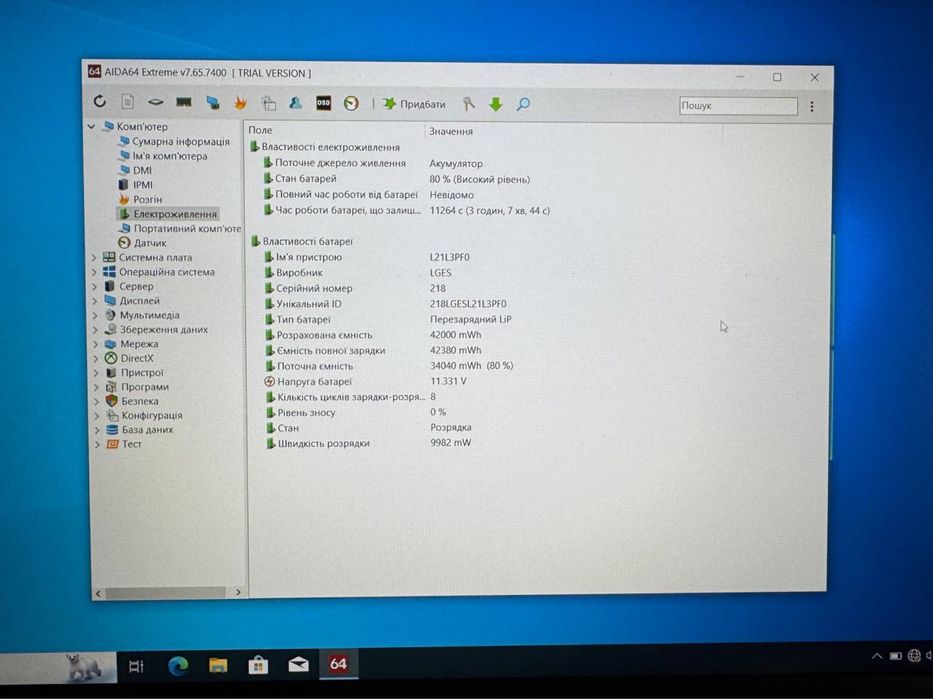Expand the Збереження даних node

pyautogui.click(x=95, y=330)
